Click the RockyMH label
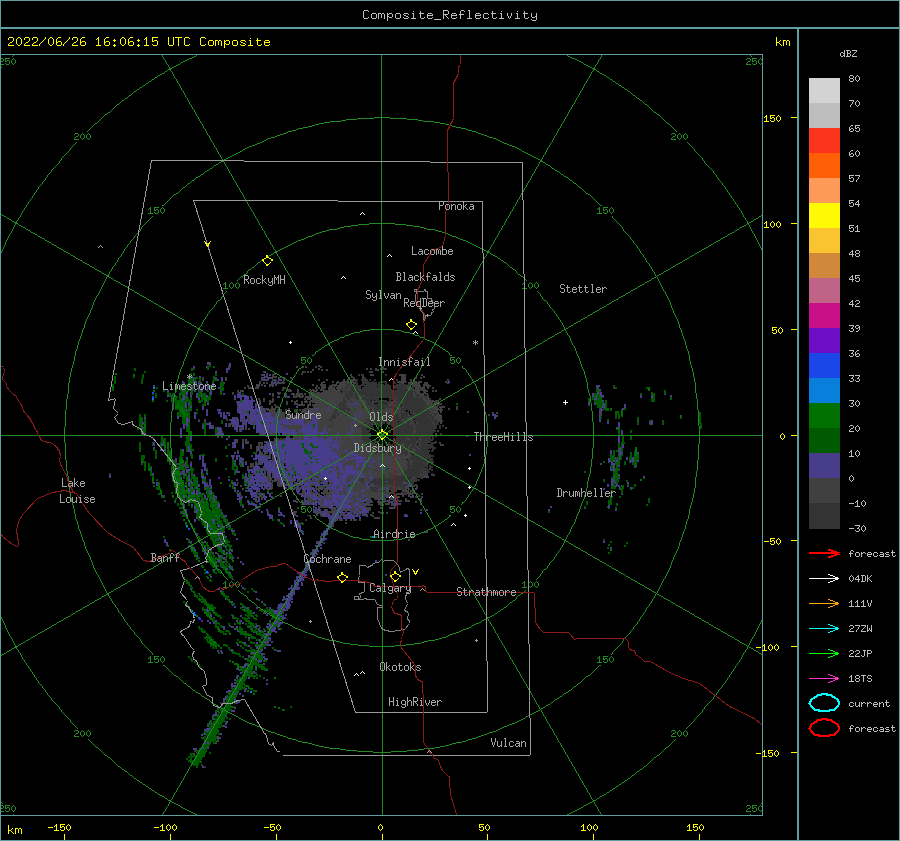Image resolution: width=900 pixels, height=841 pixels. pos(264,280)
